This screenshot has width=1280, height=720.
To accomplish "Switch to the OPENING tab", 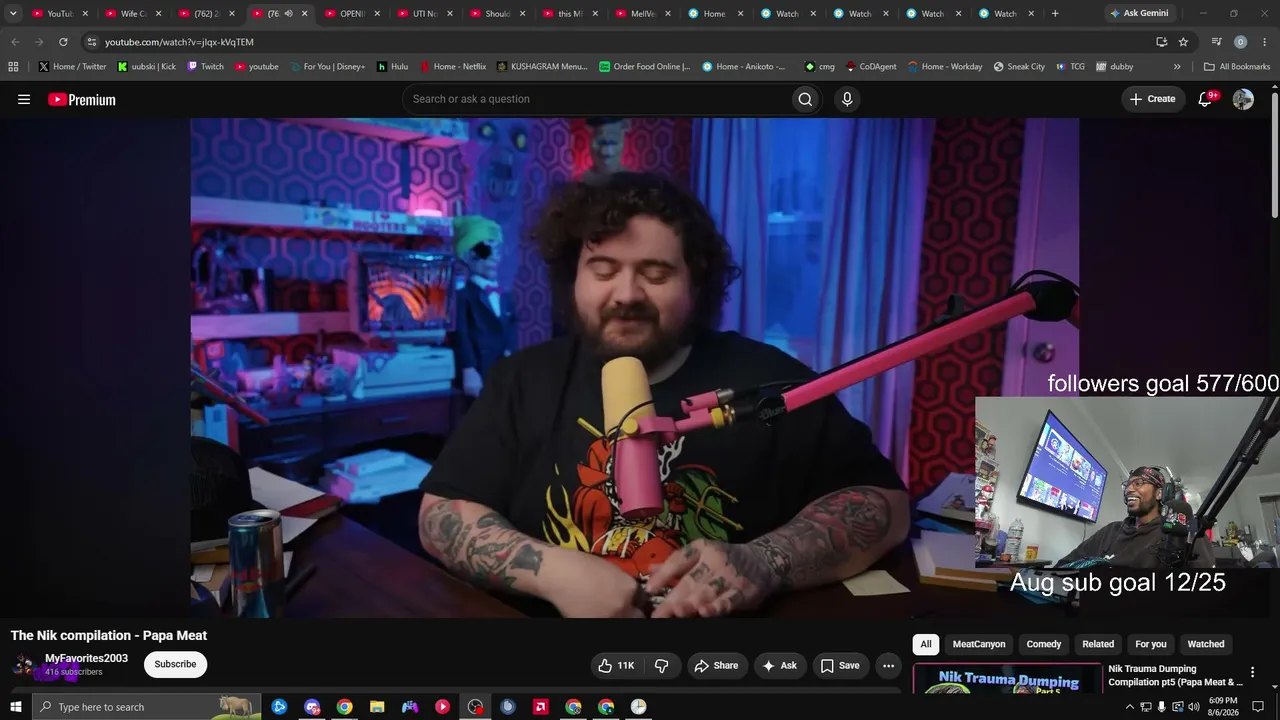I will tap(352, 14).
